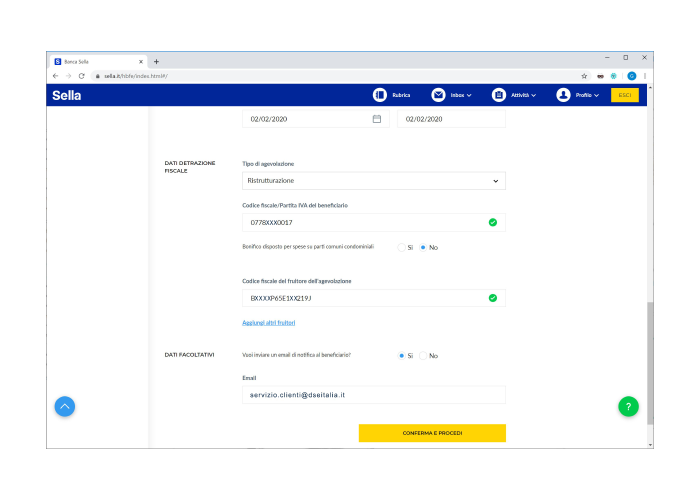
Task: Click the Profilo user avatar icon
Action: [563, 95]
